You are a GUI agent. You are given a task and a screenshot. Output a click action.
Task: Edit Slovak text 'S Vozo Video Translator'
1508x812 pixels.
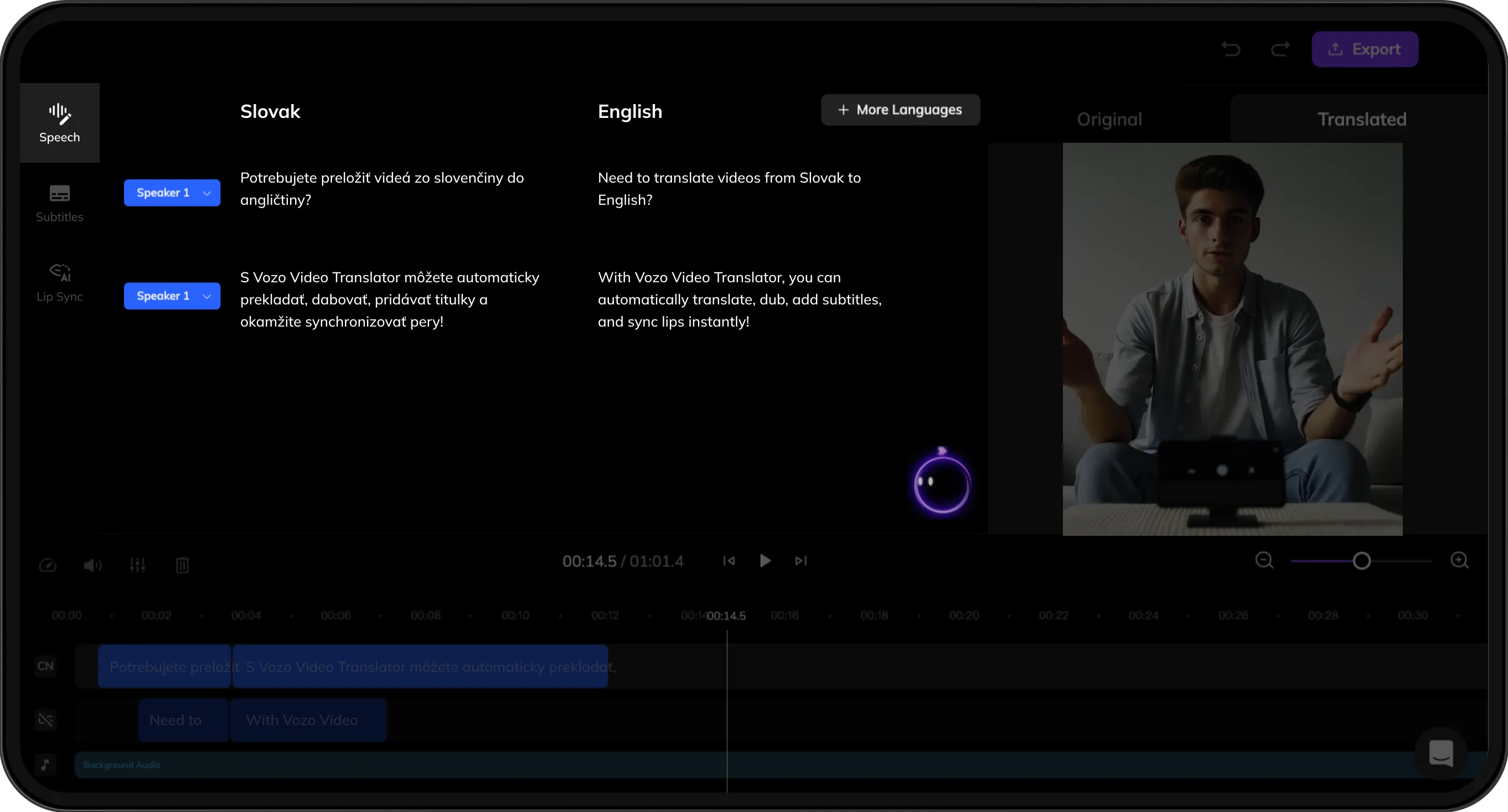(x=389, y=299)
